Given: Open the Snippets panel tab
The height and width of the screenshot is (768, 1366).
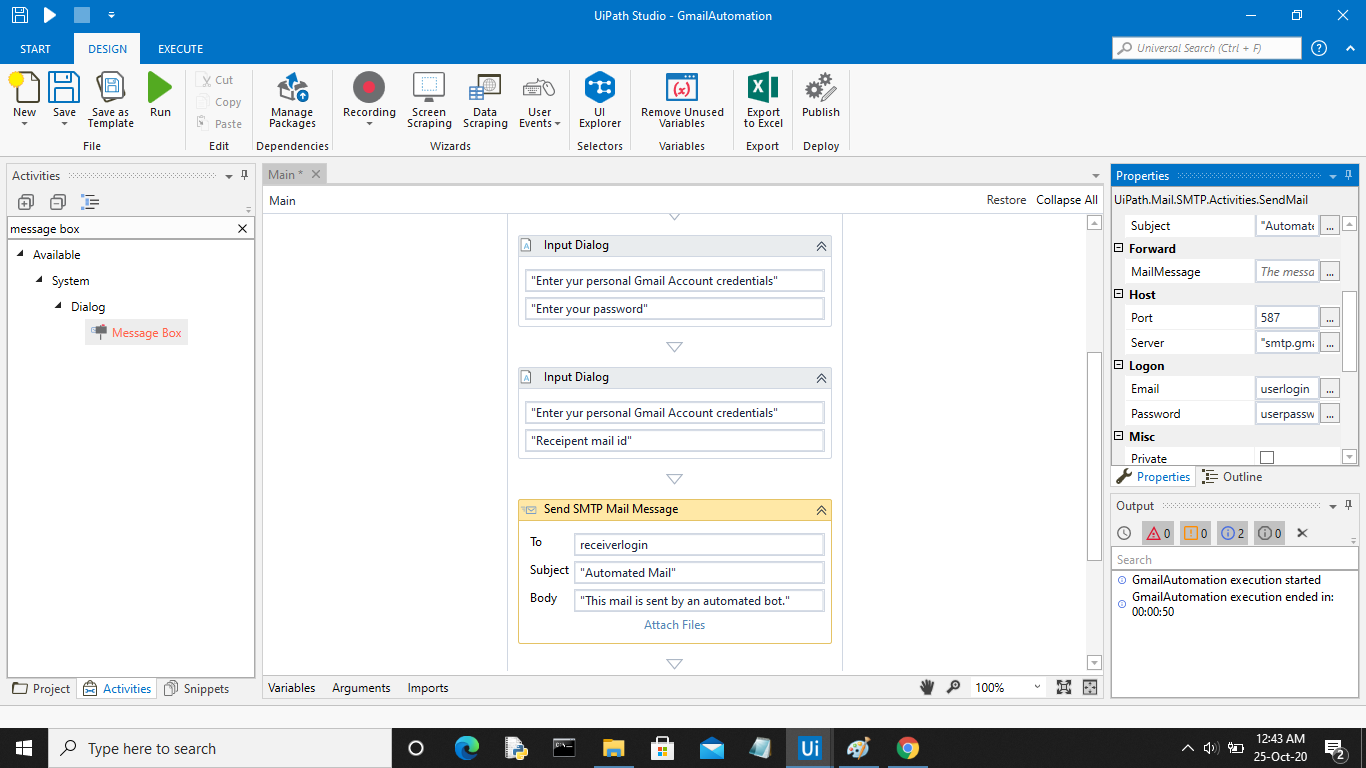Looking at the screenshot, I should pos(197,689).
